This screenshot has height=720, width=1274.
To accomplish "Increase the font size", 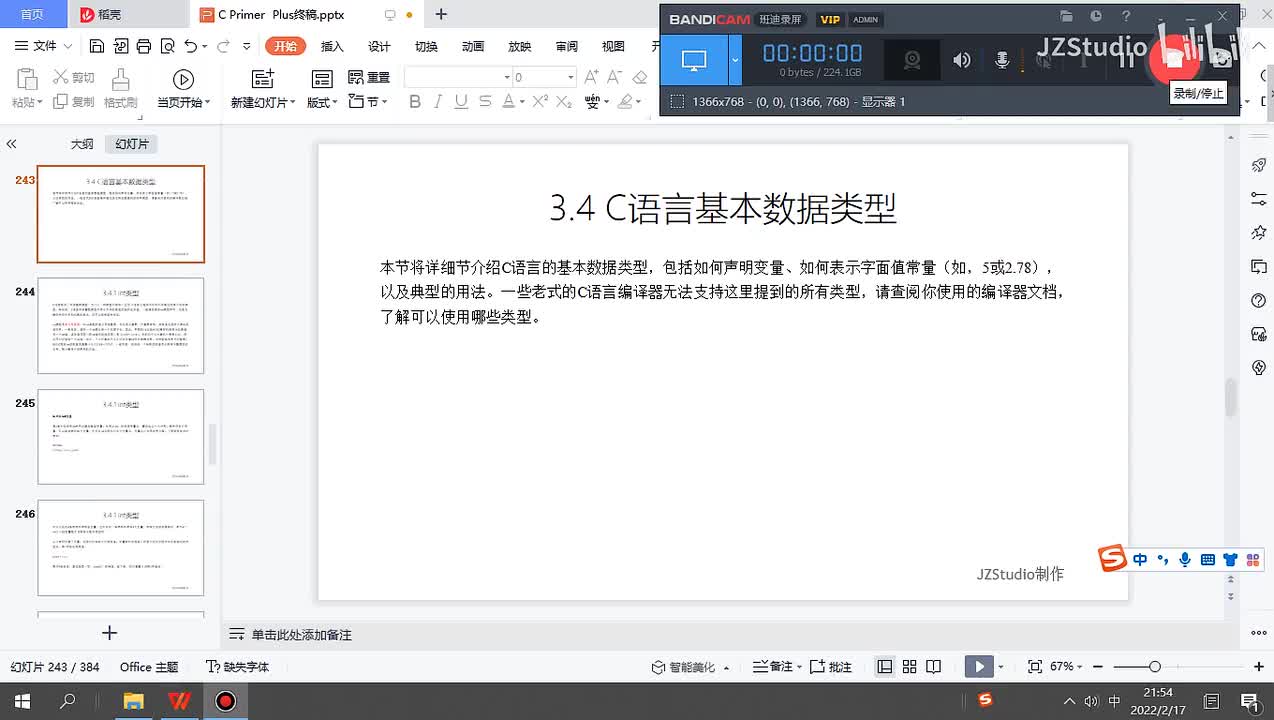I will (x=591, y=77).
